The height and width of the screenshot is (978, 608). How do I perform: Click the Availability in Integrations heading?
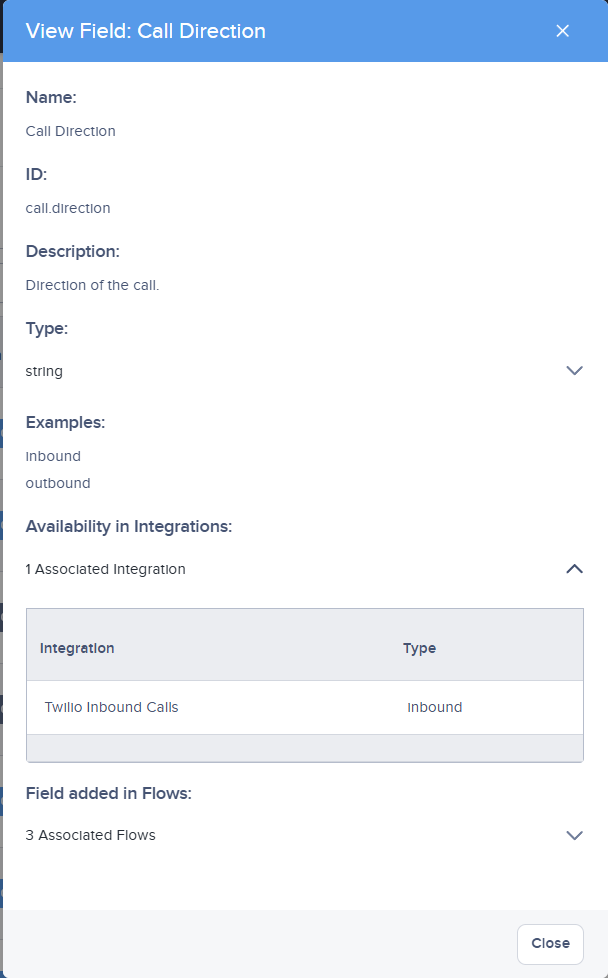pos(128,526)
